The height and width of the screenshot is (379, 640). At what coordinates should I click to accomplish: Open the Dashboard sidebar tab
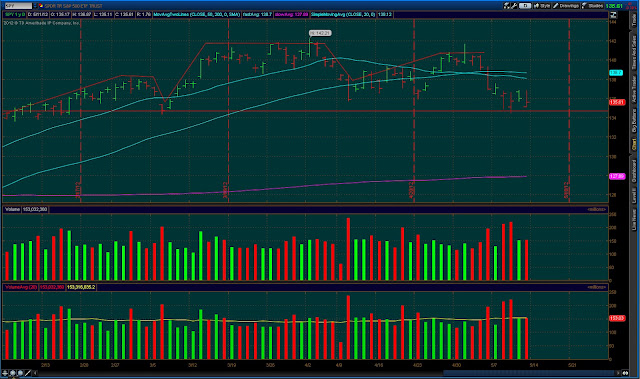pos(634,171)
